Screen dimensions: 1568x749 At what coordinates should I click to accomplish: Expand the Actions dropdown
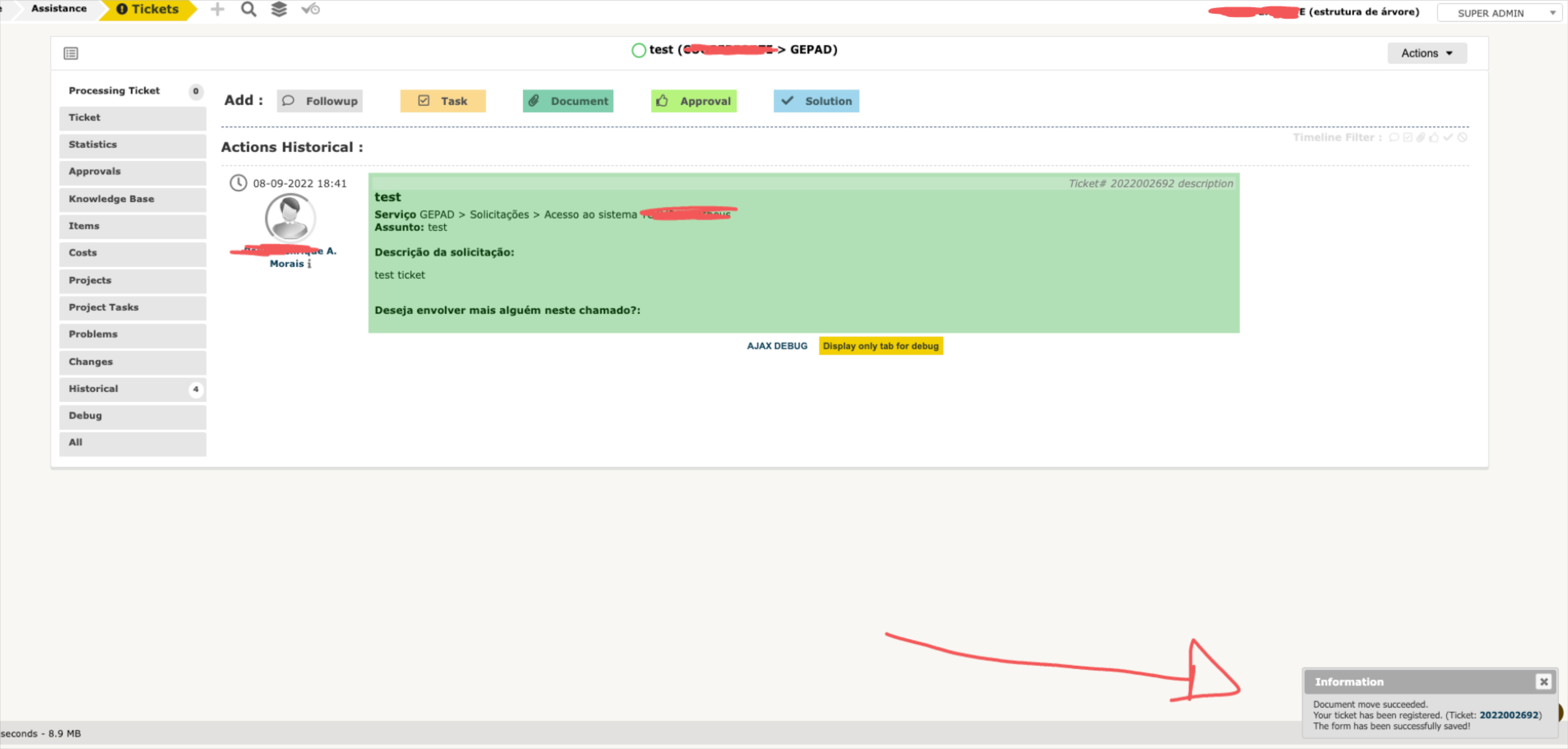[1427, 53]
